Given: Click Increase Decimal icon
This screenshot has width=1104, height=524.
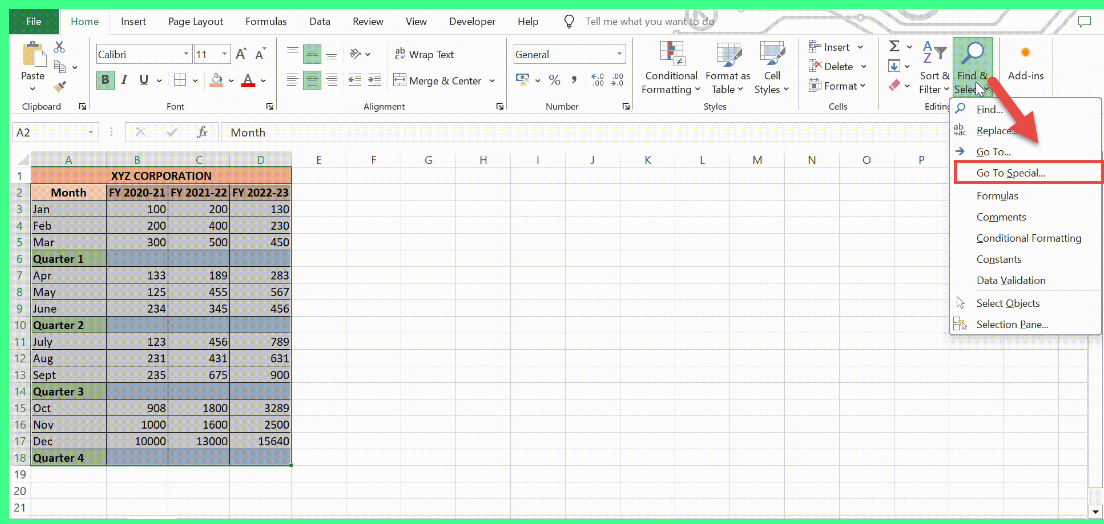Looking at the screenshot, I should [x=598, y=80].
